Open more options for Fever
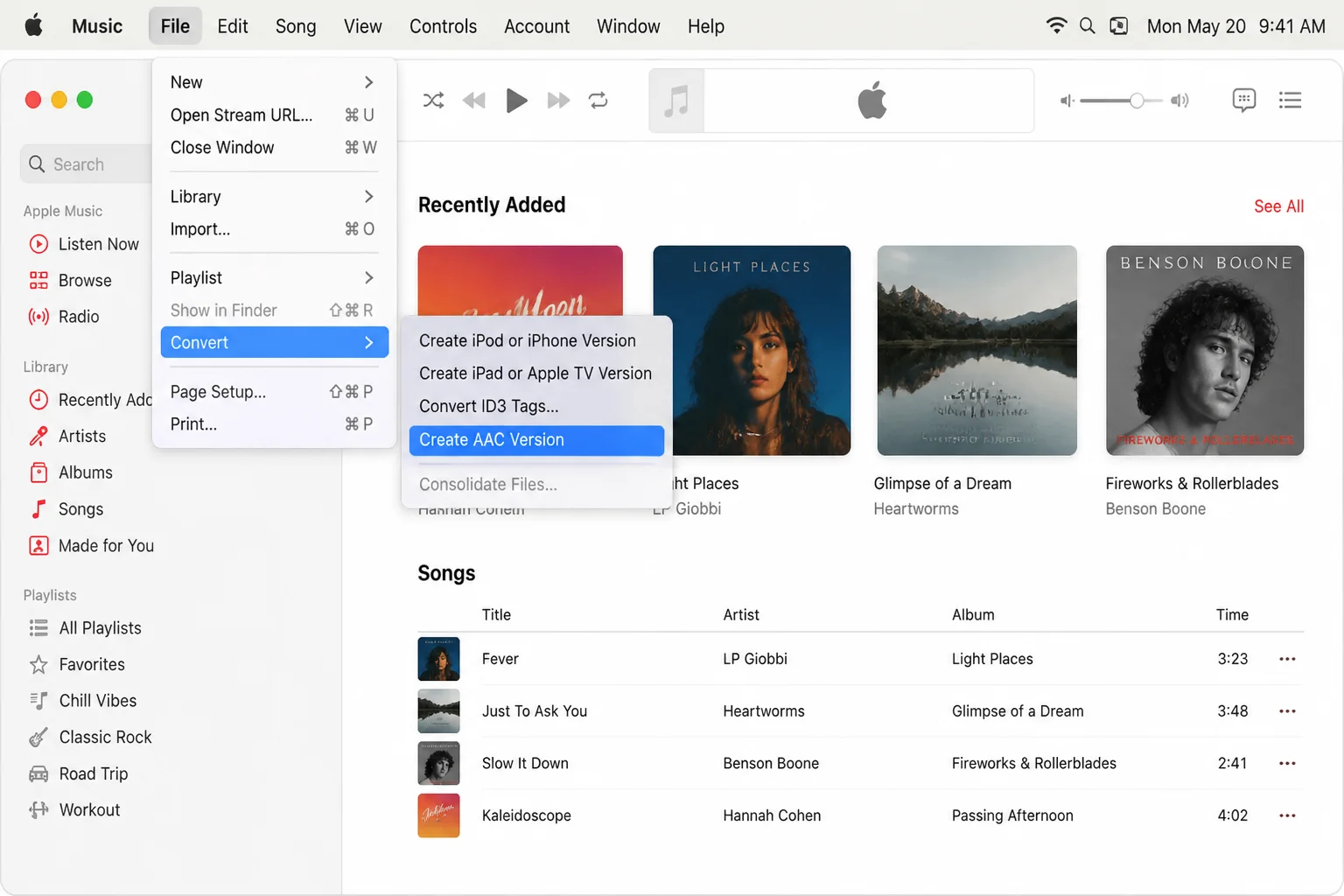1344x896 pixels. pyautogui.click(x=1287, y=659)
